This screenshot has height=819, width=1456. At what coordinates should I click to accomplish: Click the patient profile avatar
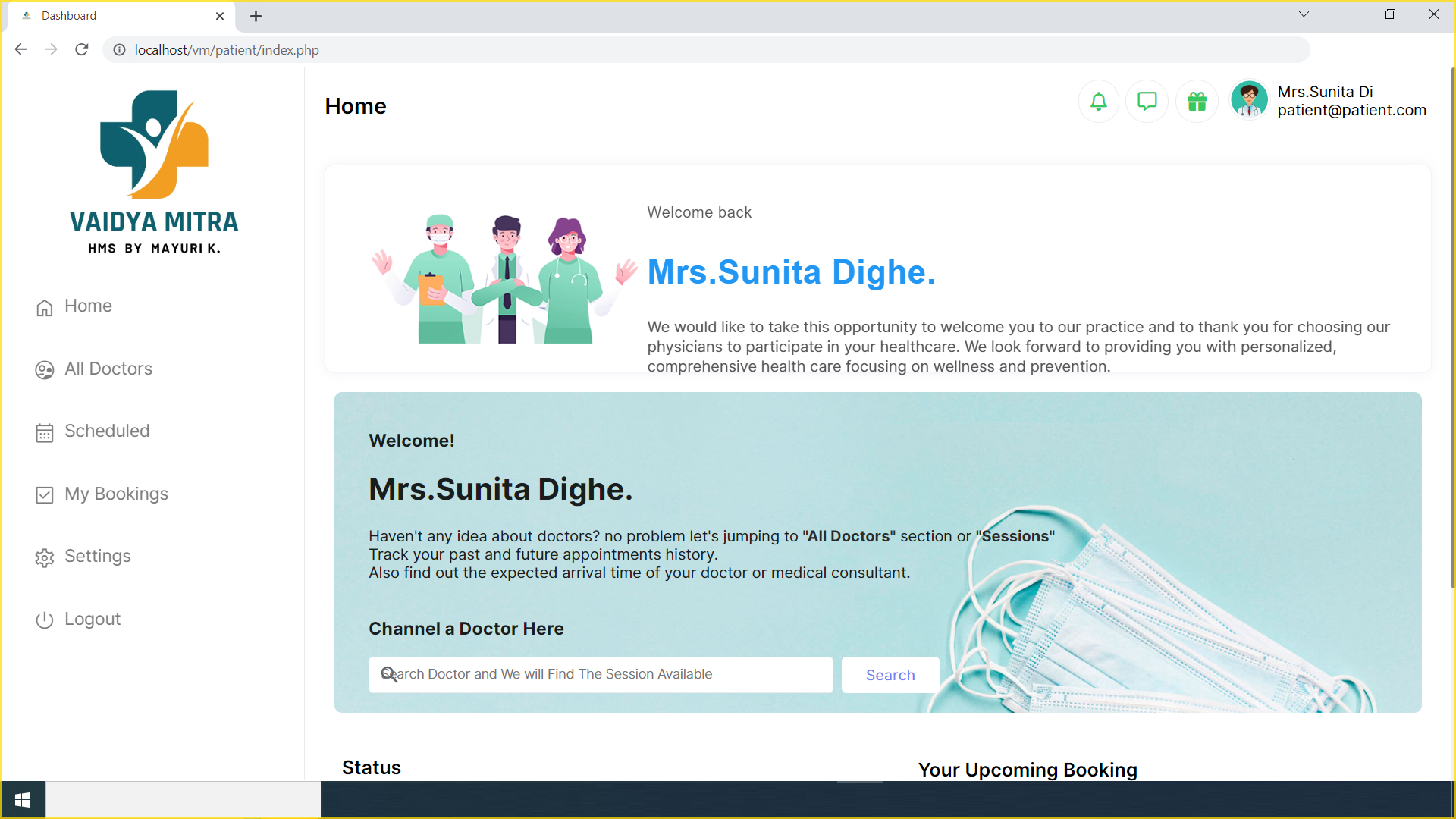coord(1248,99)
